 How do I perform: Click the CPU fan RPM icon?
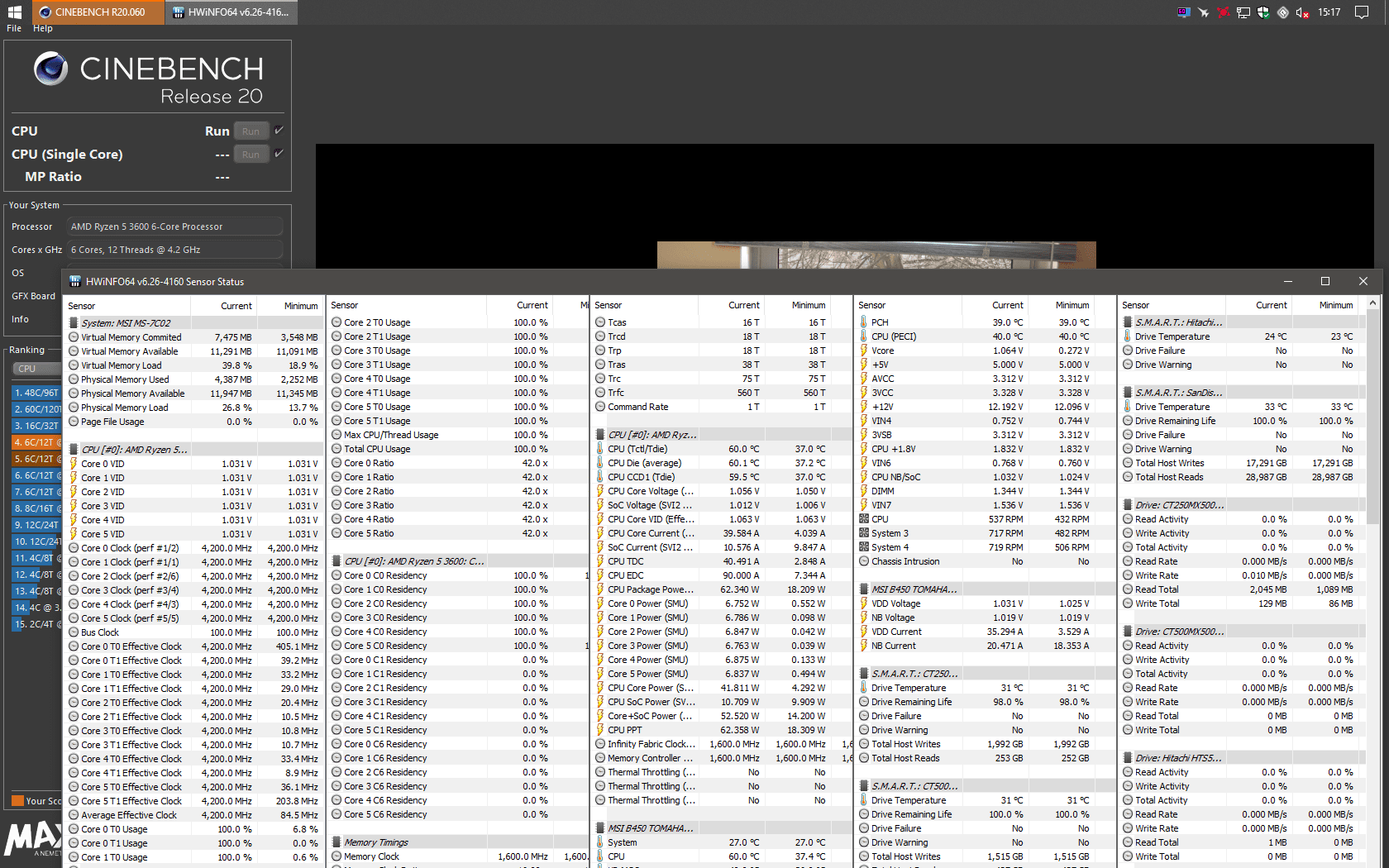click(x=864, y=519)
